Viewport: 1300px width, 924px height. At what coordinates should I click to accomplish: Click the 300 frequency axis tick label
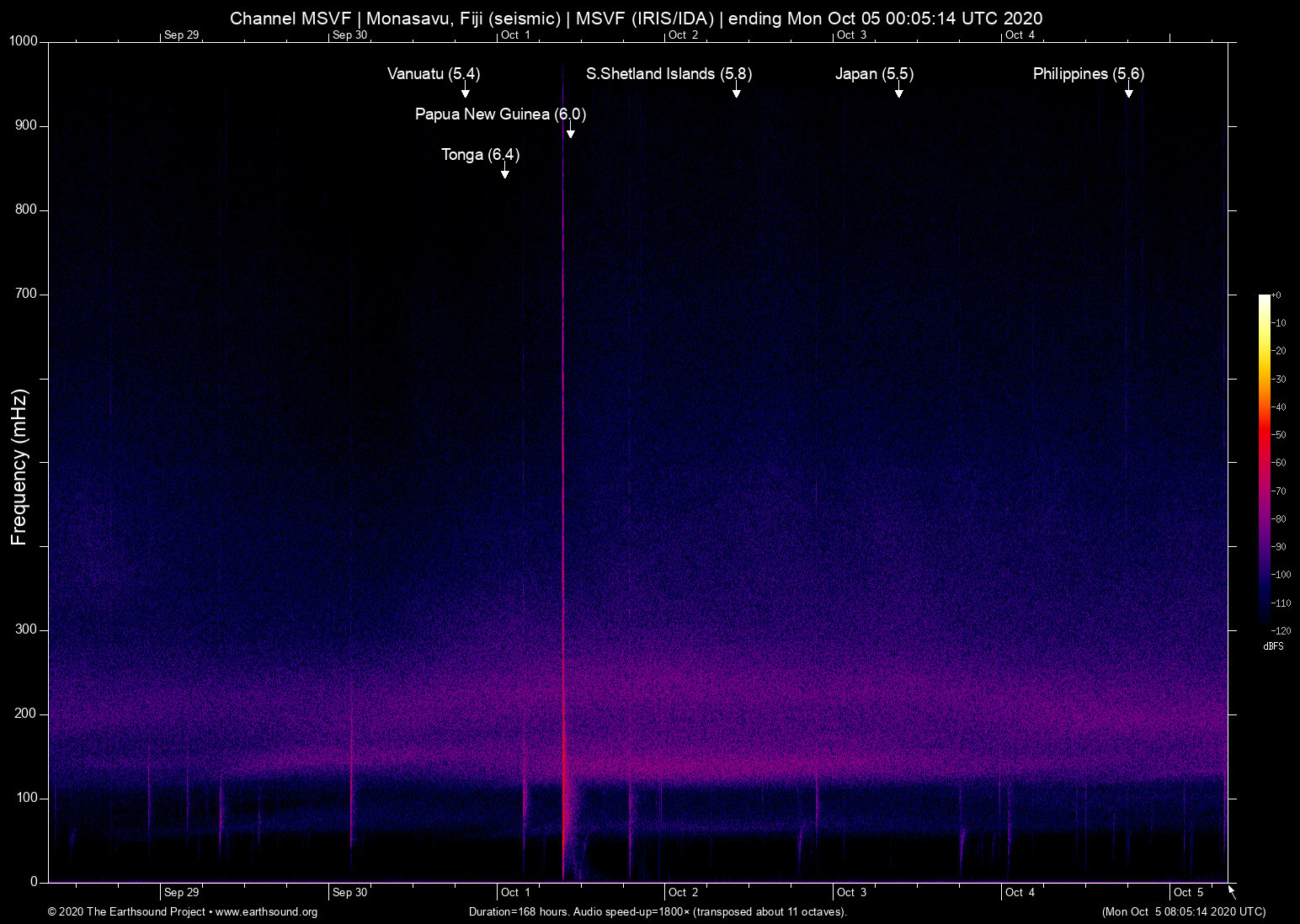click(x=27, y=629)
